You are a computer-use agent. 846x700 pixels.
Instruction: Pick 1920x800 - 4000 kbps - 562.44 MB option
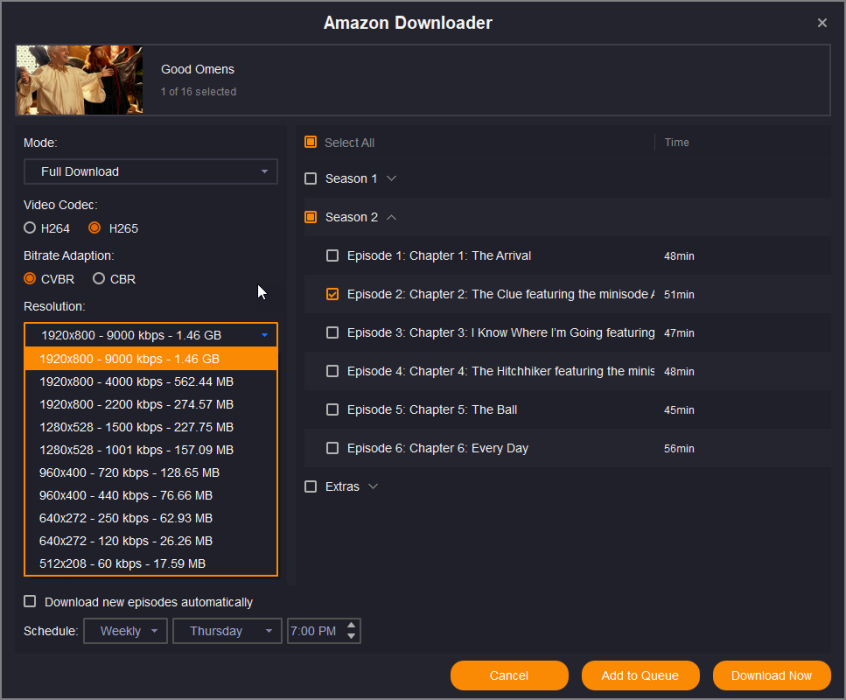pyautogui.click(x=151, y=382)
